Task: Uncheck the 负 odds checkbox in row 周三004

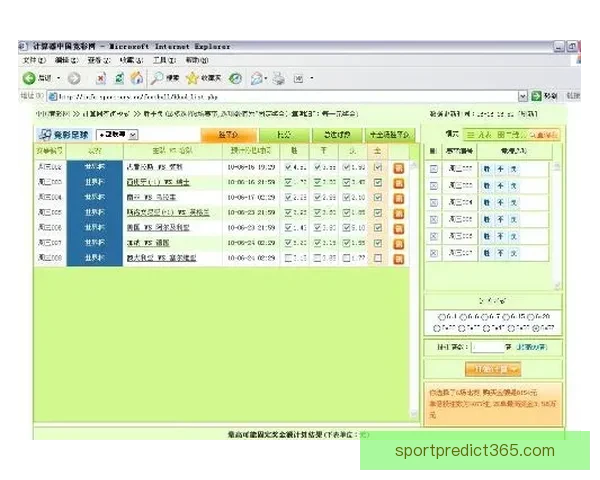Action: (346, 197)
